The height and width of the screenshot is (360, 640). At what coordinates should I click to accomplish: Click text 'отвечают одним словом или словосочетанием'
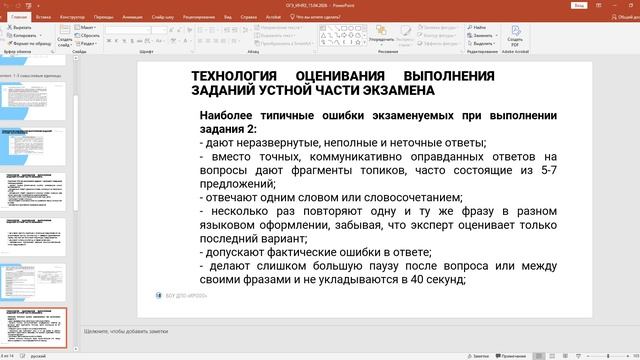[333, 198]
